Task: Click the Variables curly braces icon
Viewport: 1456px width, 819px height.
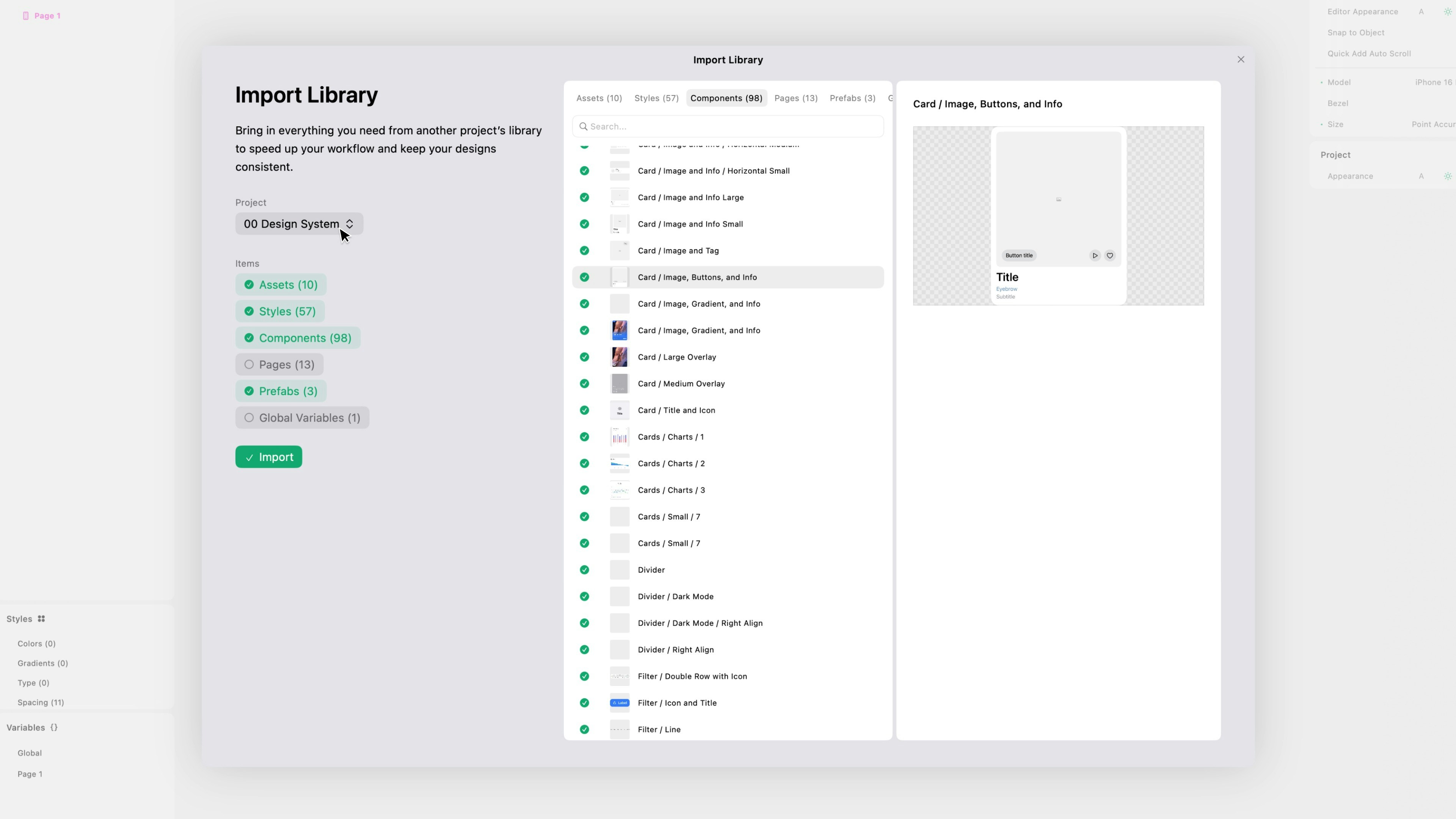Action: [54, 728]
